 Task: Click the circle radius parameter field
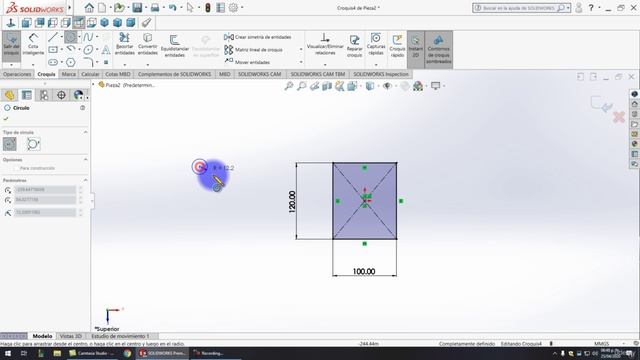click(x=45, y=212)
